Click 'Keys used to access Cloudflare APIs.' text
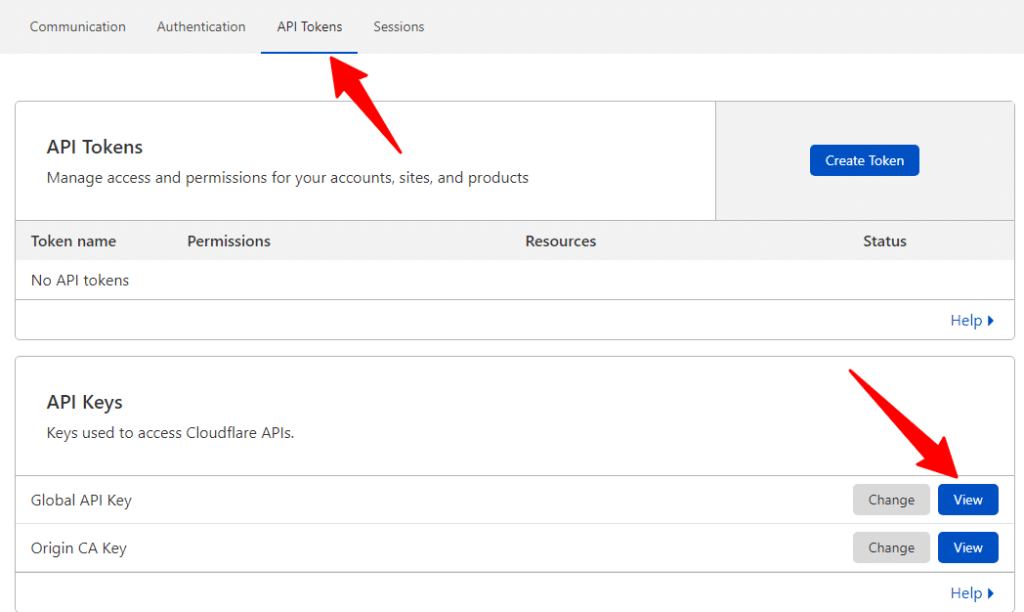Screen dimensions: 1024x612 click(x=170, y=433)
